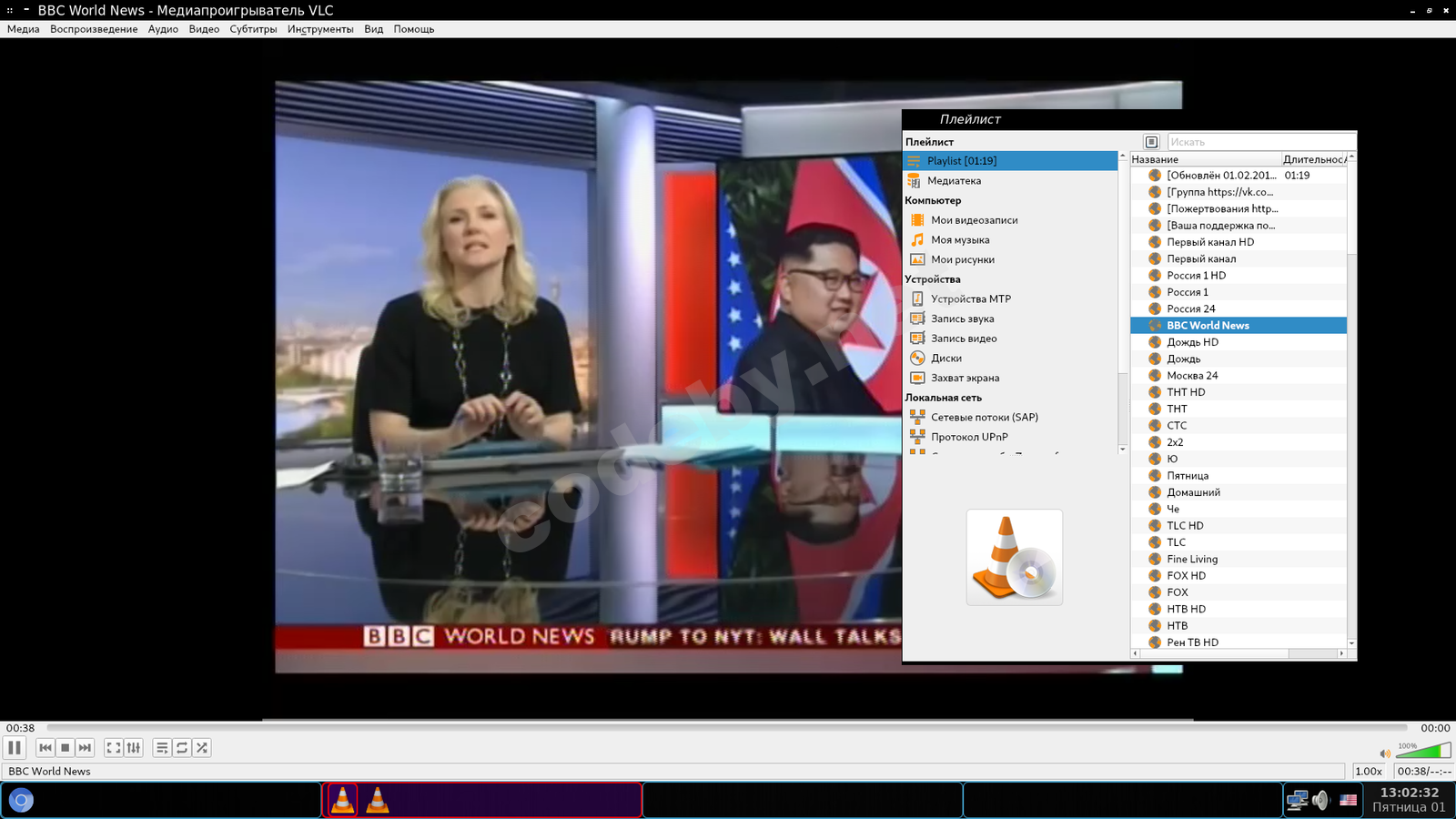Toggle random shuffle playback
Screen dimensions: 1456x819
click(x=202, y=748)
